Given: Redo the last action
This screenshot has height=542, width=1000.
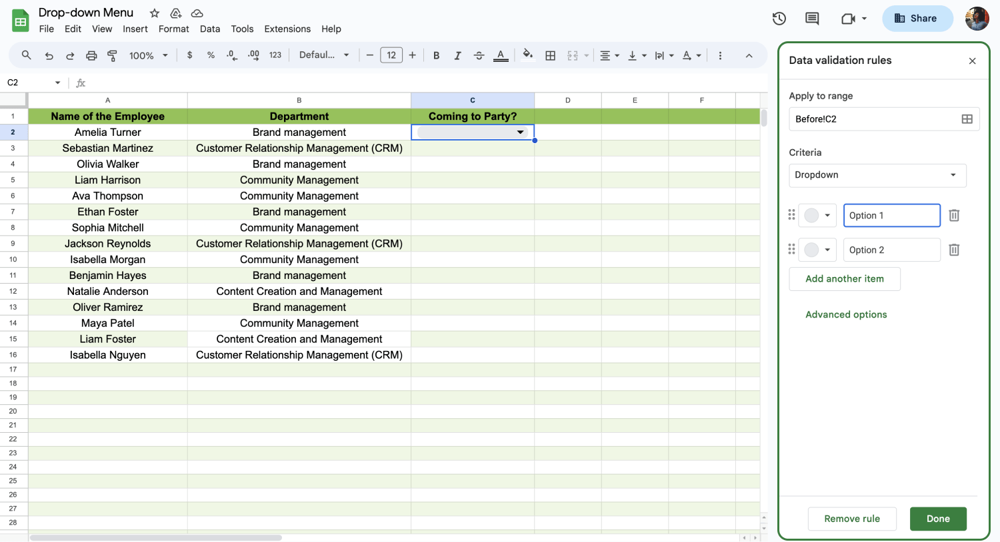Looking at the screenshot, I should point(70,55).
